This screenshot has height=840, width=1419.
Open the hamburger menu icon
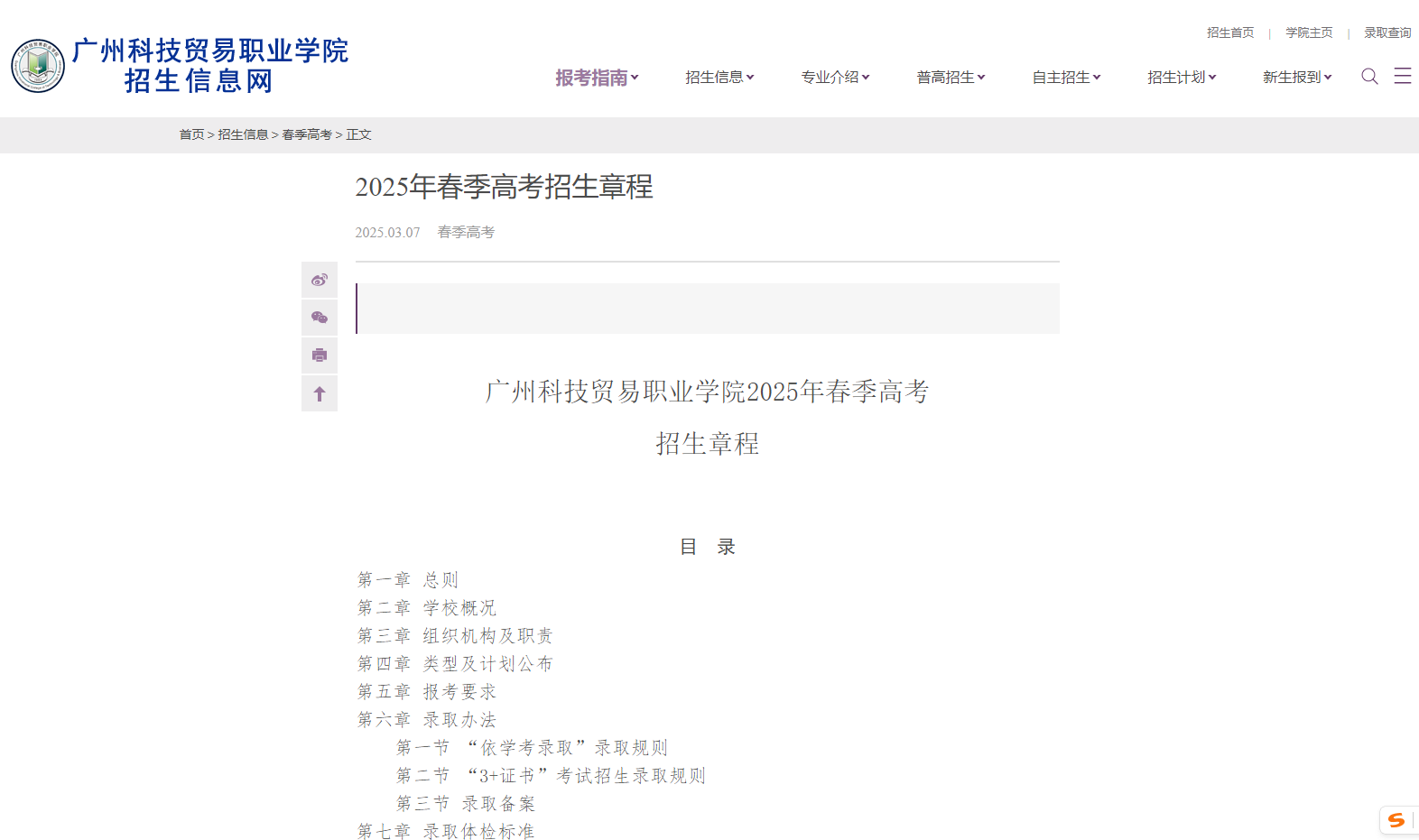pos(1403,76)
